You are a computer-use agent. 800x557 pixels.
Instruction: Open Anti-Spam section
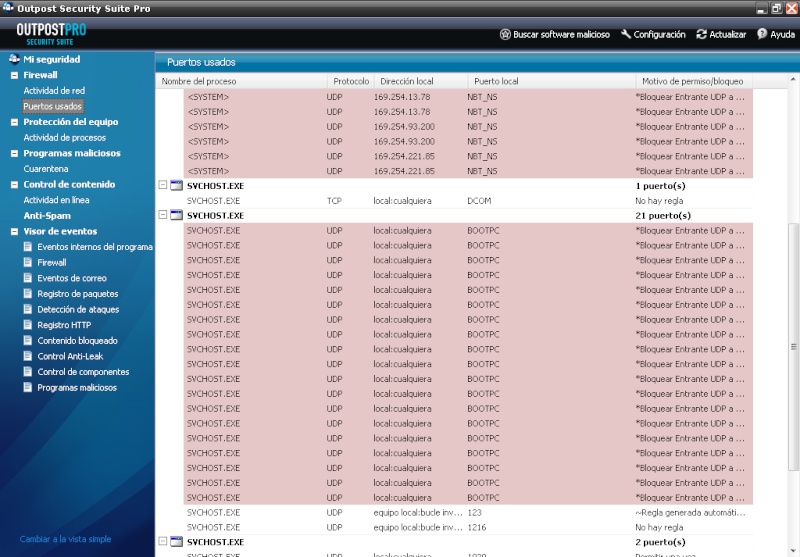(47, 216)
